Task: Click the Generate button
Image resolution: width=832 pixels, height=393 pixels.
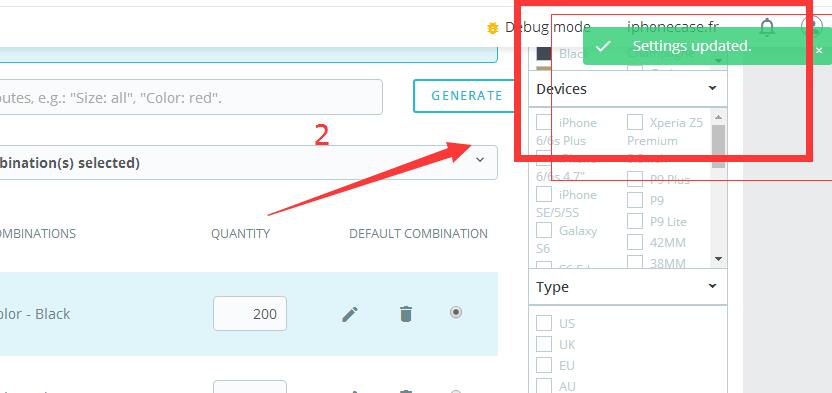Action: point(466,96)
